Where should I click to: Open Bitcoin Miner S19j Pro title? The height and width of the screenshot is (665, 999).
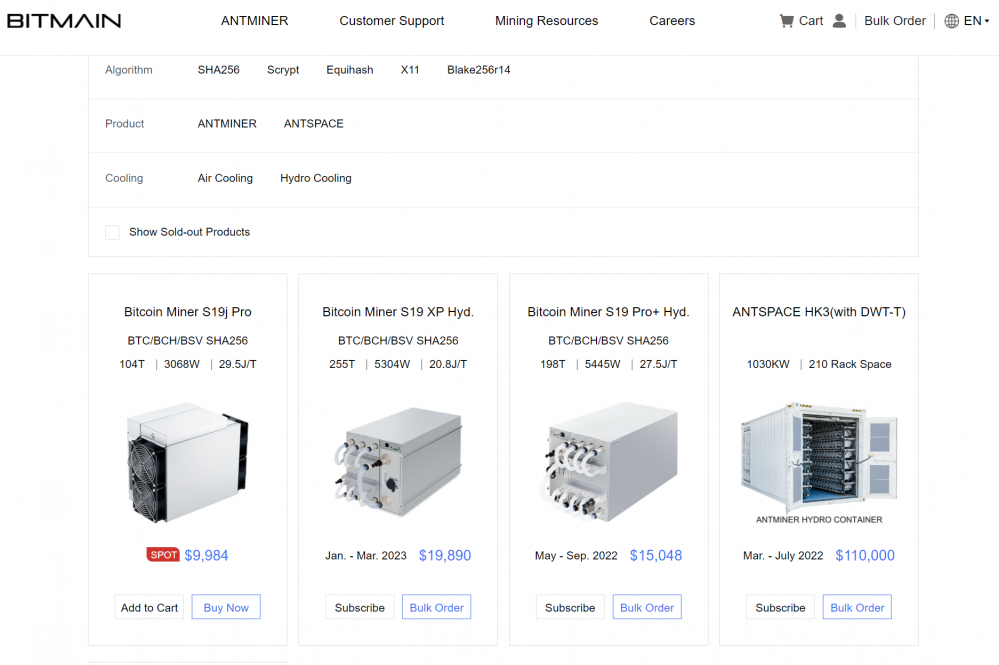tap(187, 312)
